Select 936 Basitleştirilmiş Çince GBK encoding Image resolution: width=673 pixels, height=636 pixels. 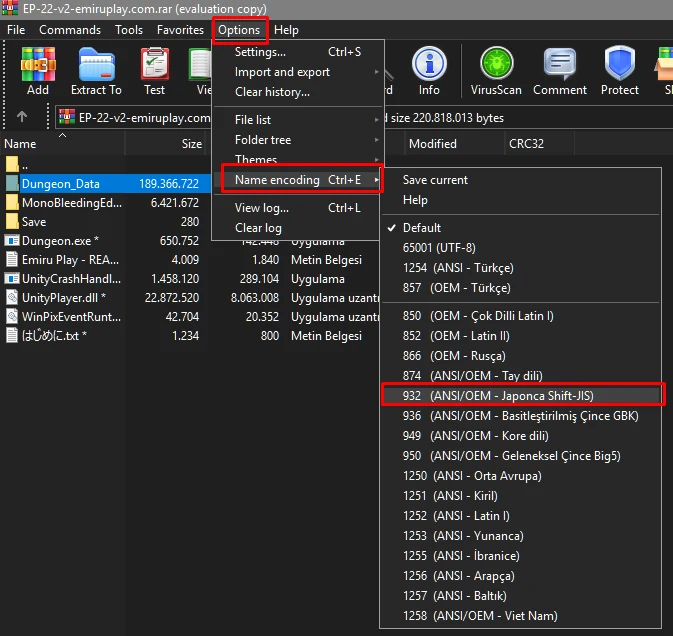pos(520,415)
